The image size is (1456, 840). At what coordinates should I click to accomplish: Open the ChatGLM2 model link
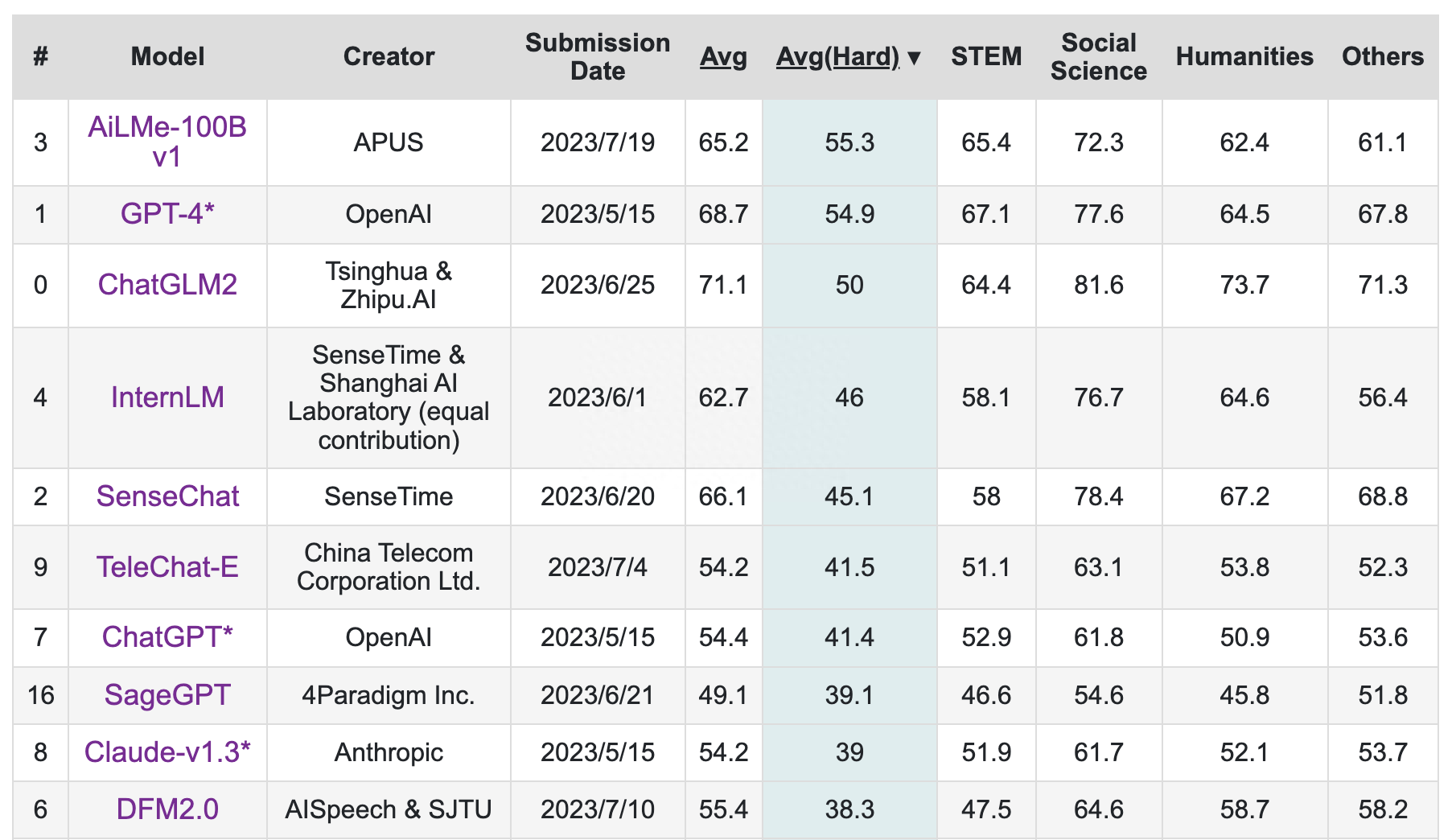pos(167,285)
